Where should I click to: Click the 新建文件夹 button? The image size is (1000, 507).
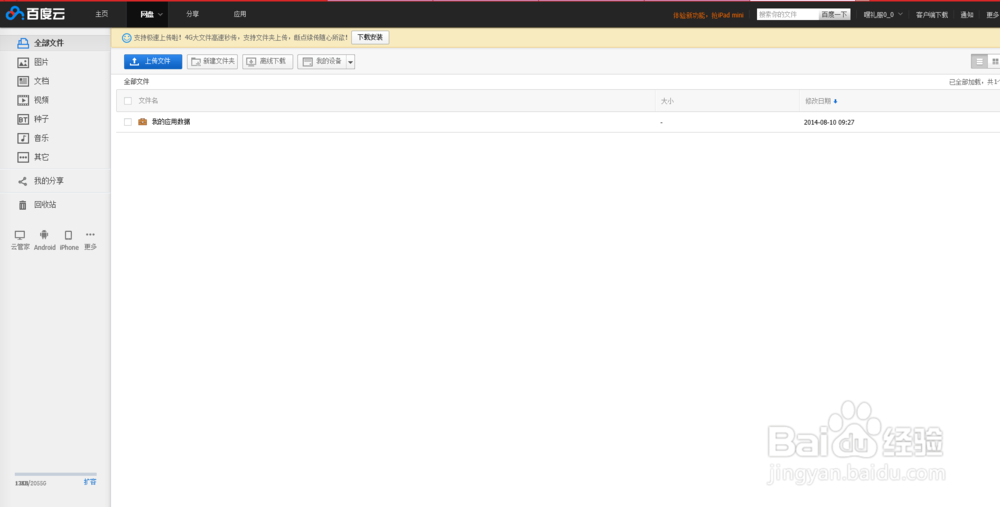[x=212, y=61]
